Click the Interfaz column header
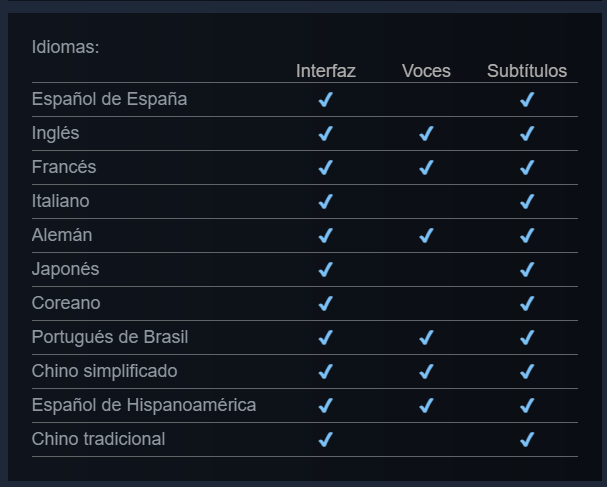Viewport: 607px width, 487px height. click(325, 71)
